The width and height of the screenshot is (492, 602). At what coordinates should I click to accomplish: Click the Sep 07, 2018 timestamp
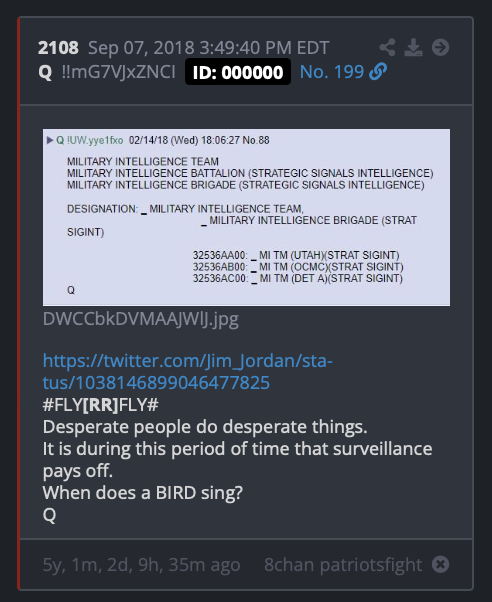click(209, 48)
